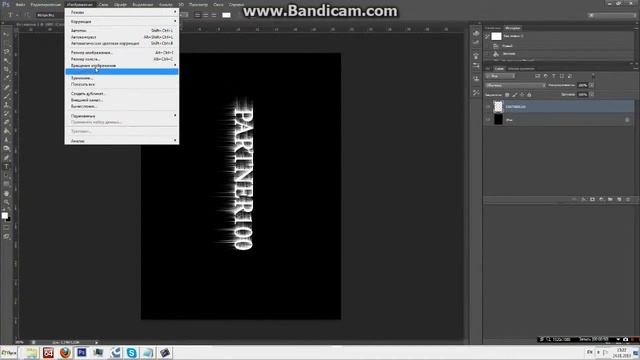The image size is (640, 360).
Task: Select the Zoom tool
Action: point(6,202)
